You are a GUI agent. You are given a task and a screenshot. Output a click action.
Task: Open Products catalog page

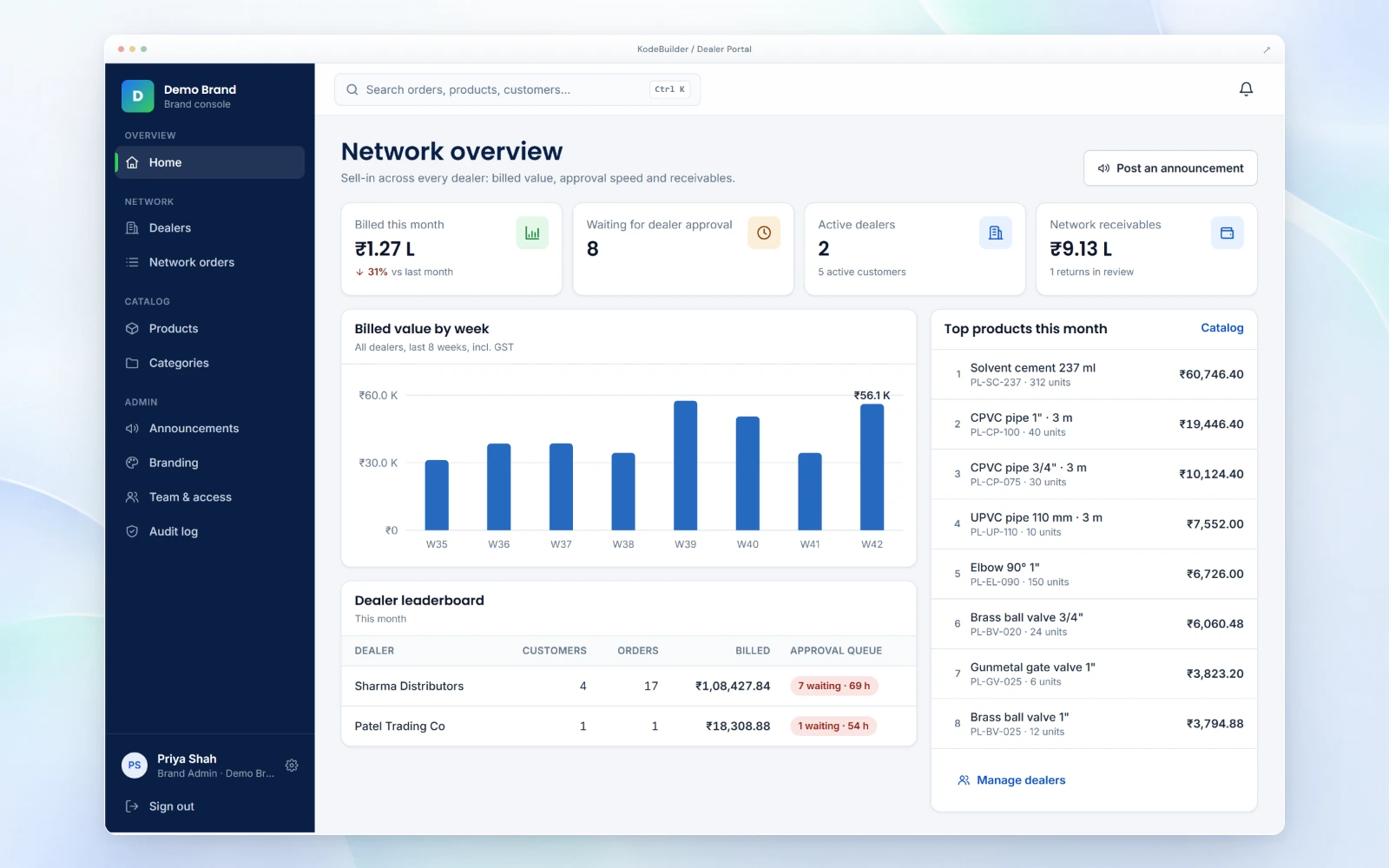(x=209, y=328)
